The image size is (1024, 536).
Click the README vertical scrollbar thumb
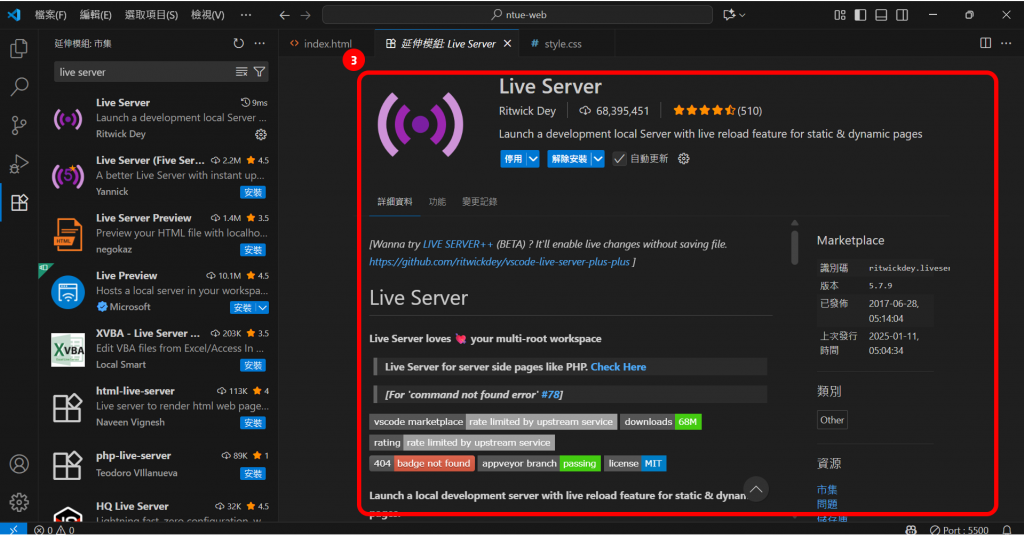tap(795, 247)
